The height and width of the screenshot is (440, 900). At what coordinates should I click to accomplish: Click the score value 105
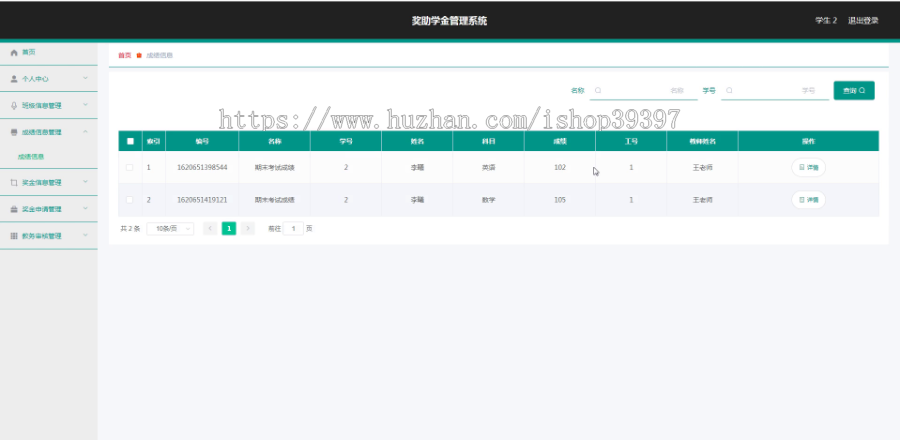click(560, 200)
